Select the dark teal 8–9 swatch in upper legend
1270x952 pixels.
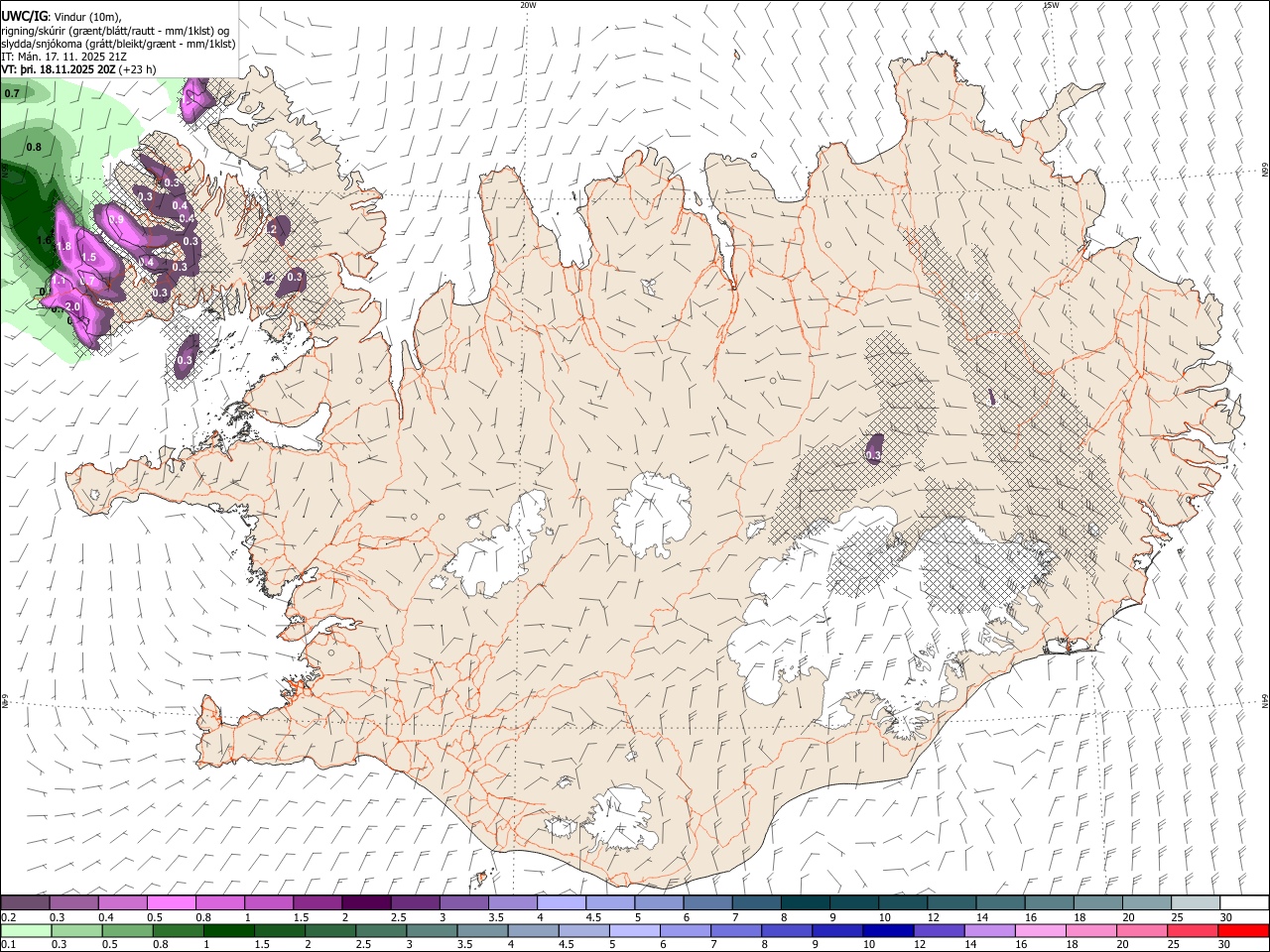click(806, 902)
